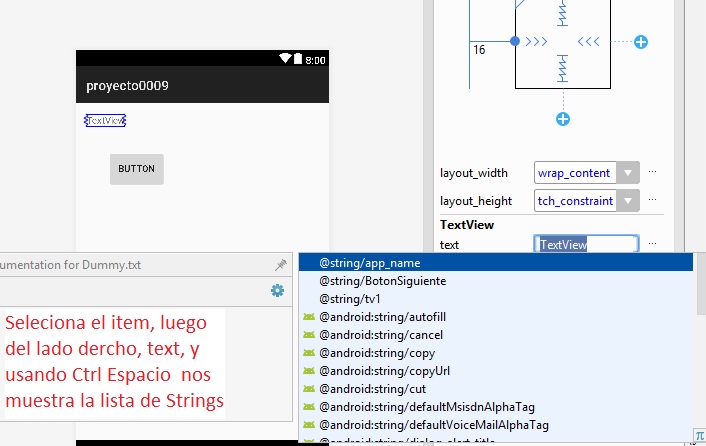Toggle the right inner width chevrons

point(589,42)
